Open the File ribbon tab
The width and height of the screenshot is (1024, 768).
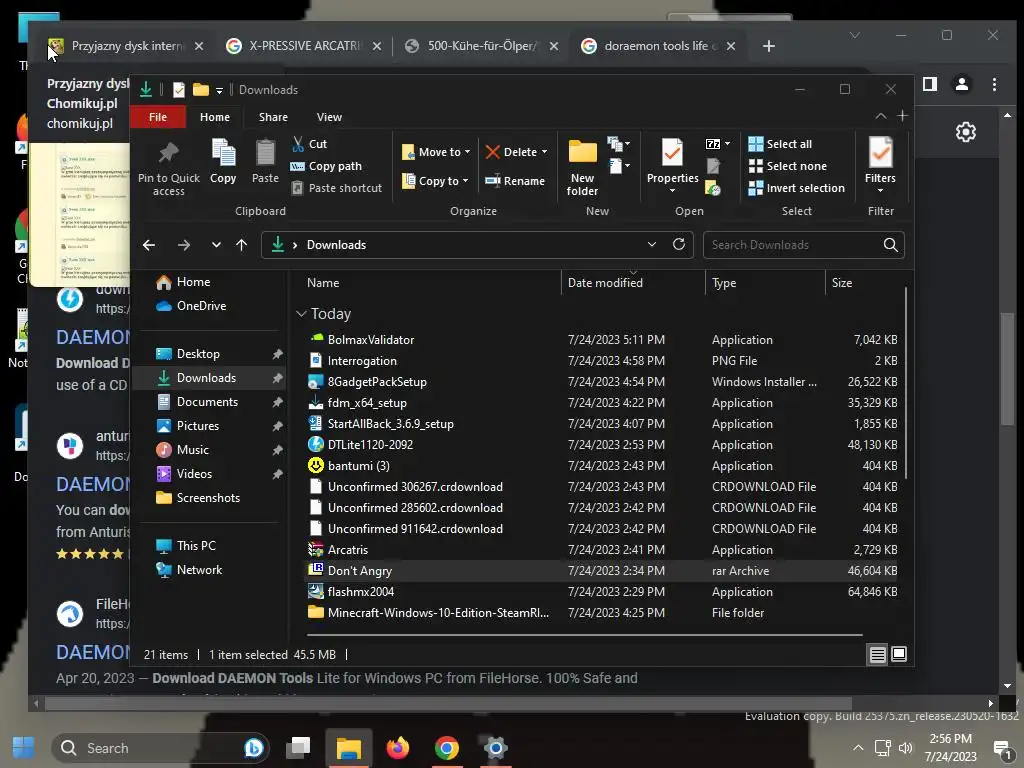(158, 117)
